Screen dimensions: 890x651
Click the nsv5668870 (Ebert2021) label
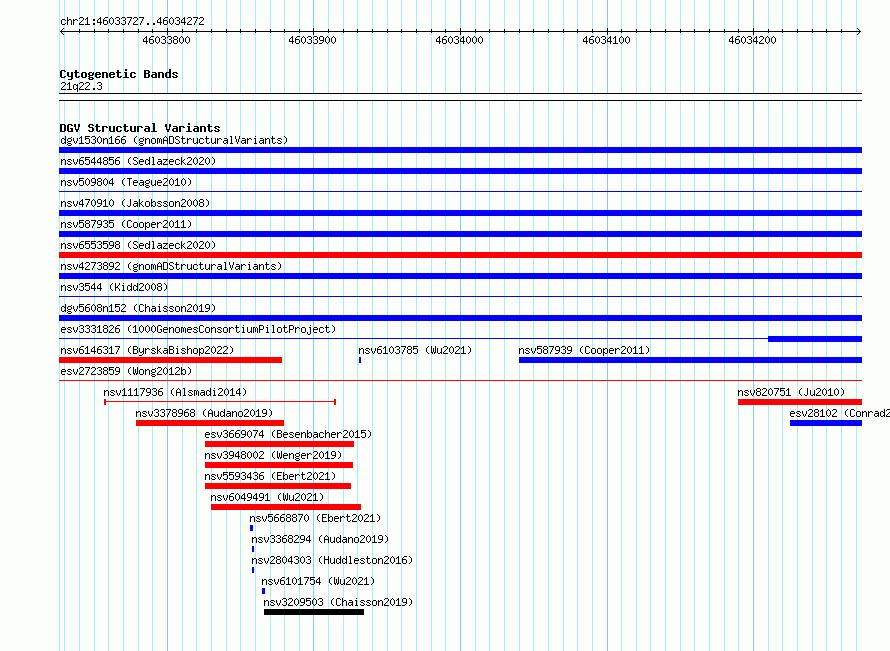point(315,518)
